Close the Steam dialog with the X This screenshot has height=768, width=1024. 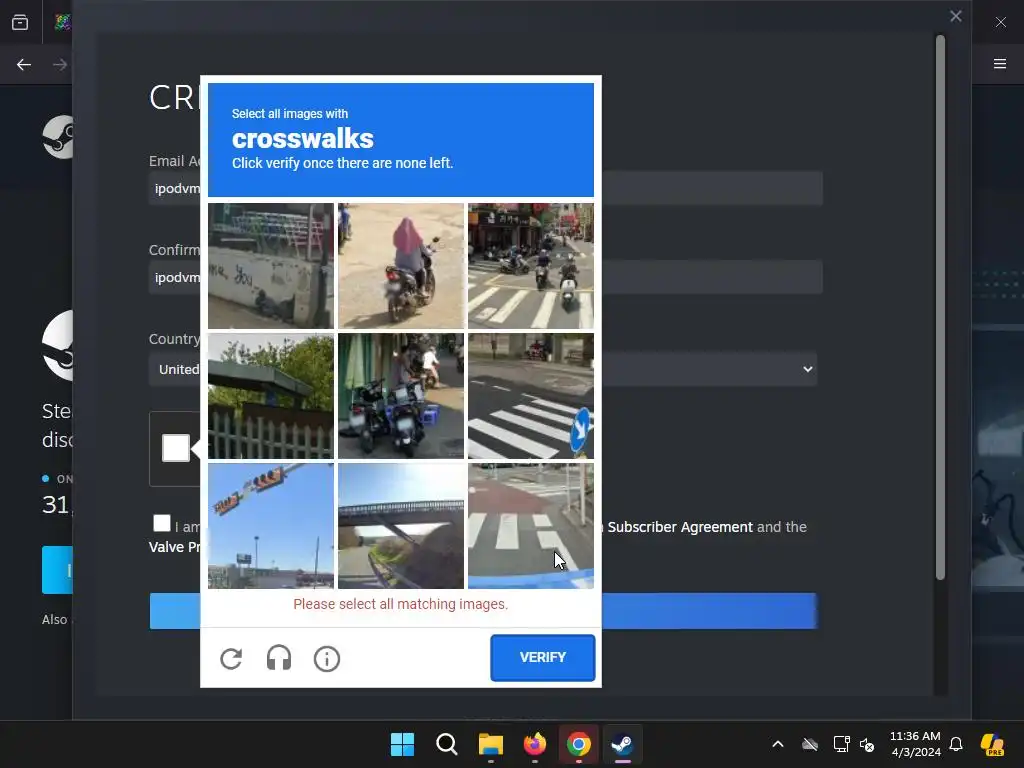point(955,16)
